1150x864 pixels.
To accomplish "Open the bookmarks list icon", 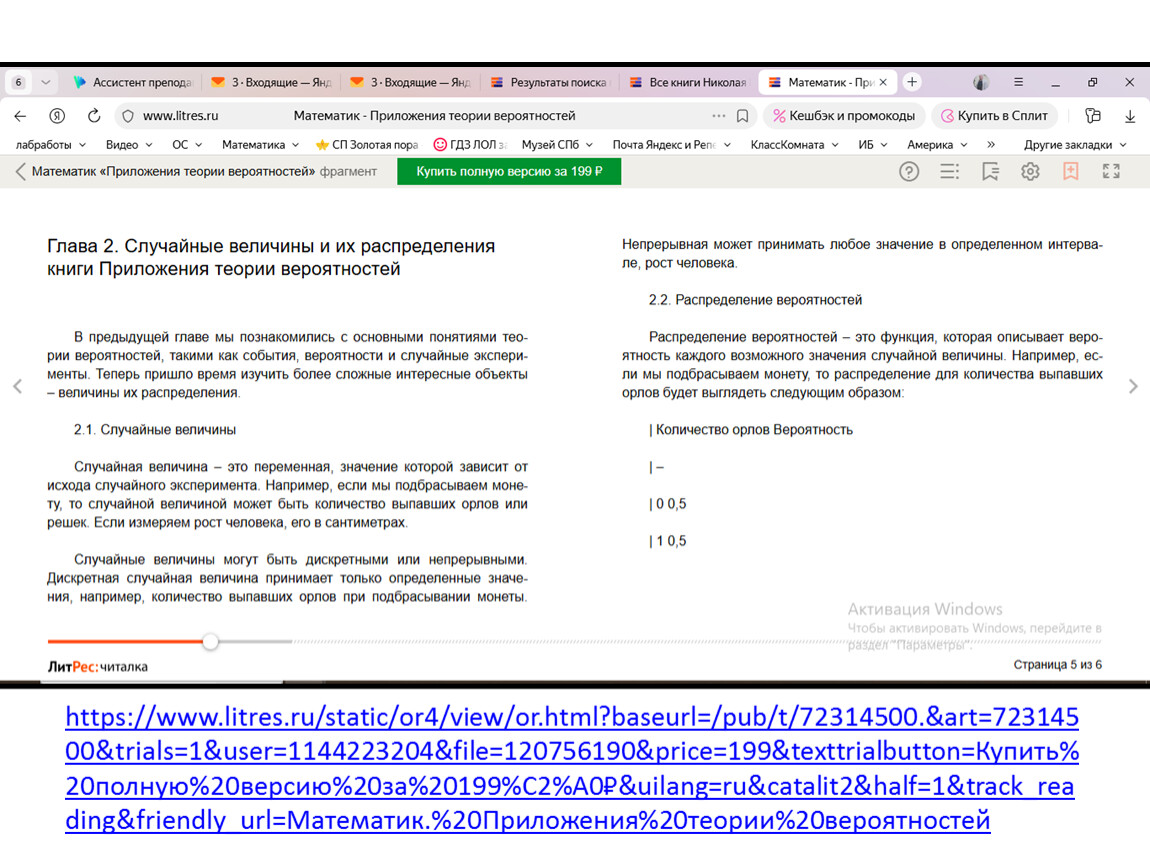I will [990, 172].
